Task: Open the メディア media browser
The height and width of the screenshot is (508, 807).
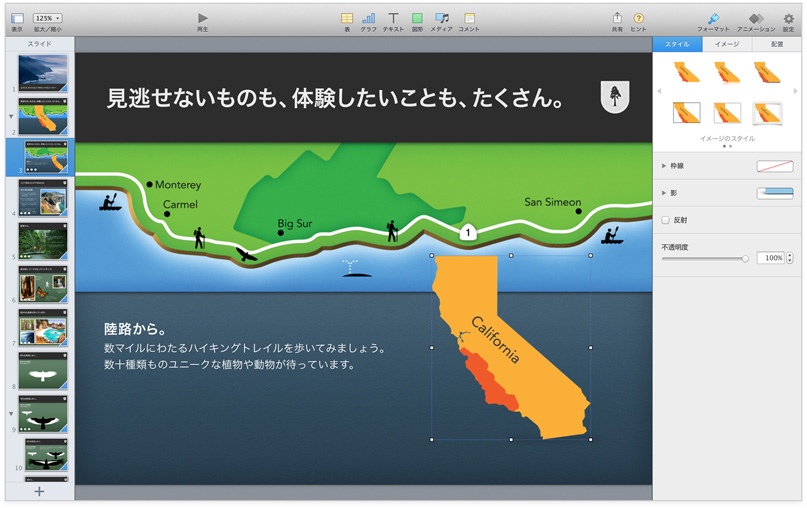Action: 441,18
